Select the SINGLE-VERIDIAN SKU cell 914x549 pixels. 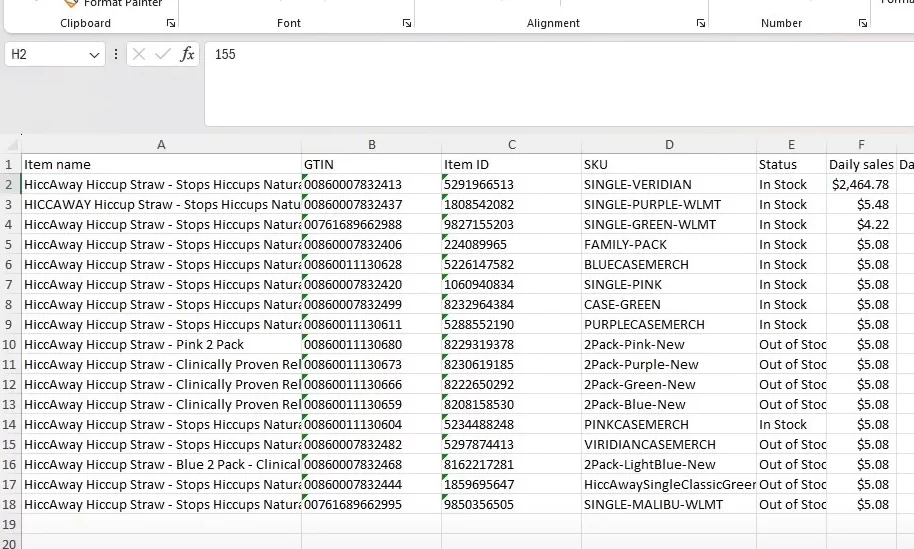coord(669,185)
